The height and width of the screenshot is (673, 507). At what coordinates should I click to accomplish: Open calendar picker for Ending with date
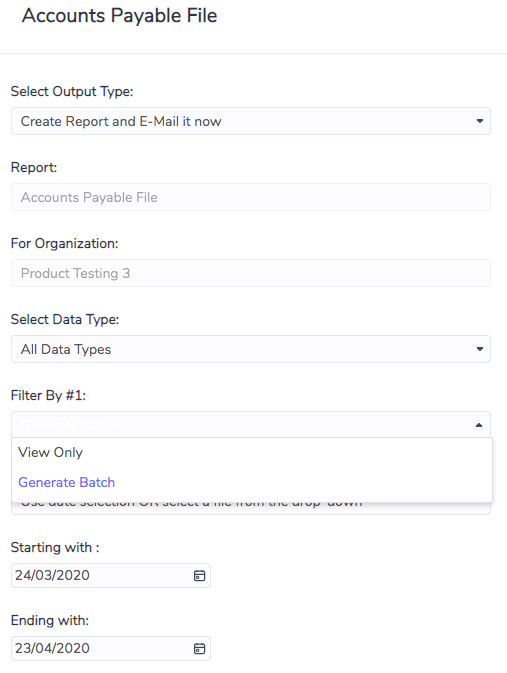(199, 649)
